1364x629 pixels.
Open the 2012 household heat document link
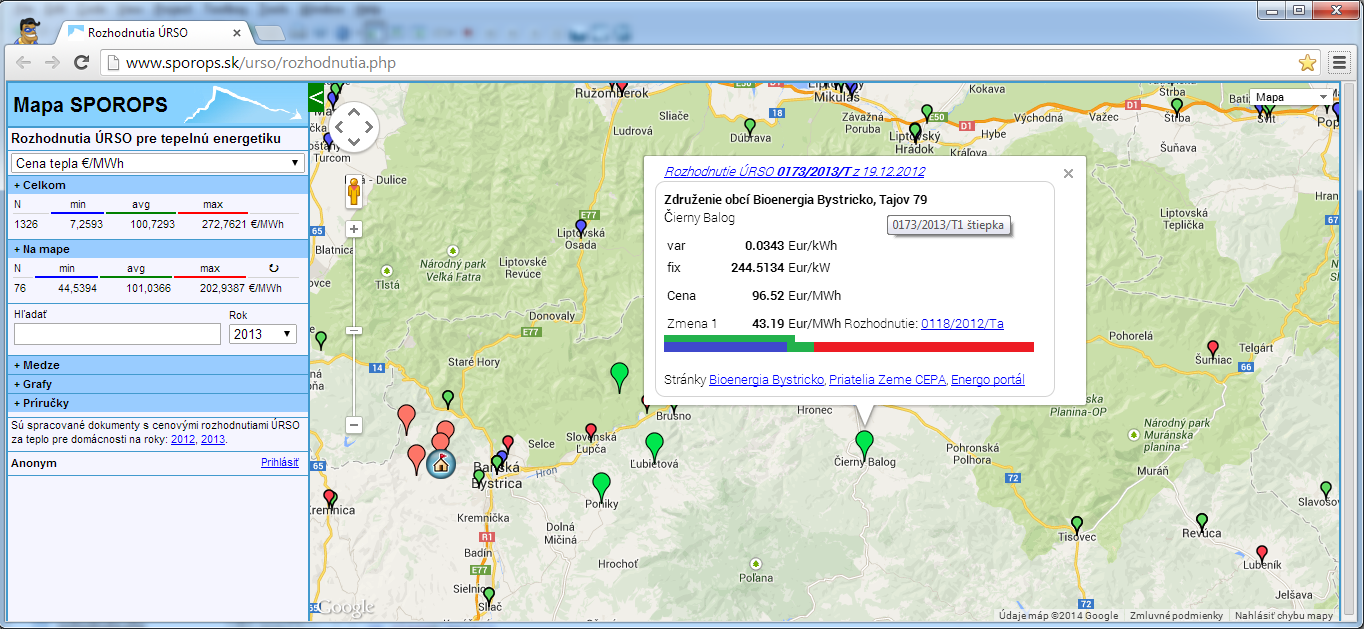pyautogui.click(x=183, y=439)
